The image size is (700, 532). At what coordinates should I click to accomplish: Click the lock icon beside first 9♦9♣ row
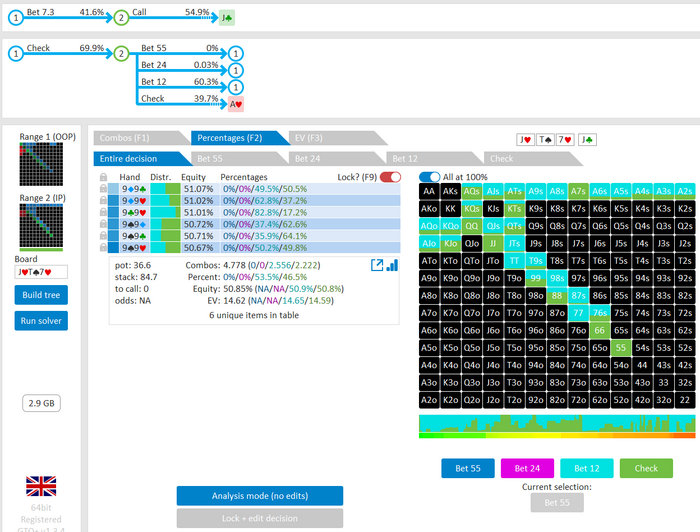tap(103, 188)
